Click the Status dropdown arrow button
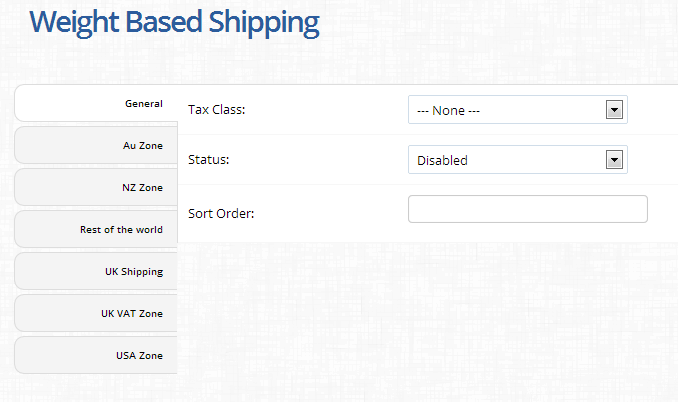The height and width of the screenshot is (402, 678). (614, 160)
